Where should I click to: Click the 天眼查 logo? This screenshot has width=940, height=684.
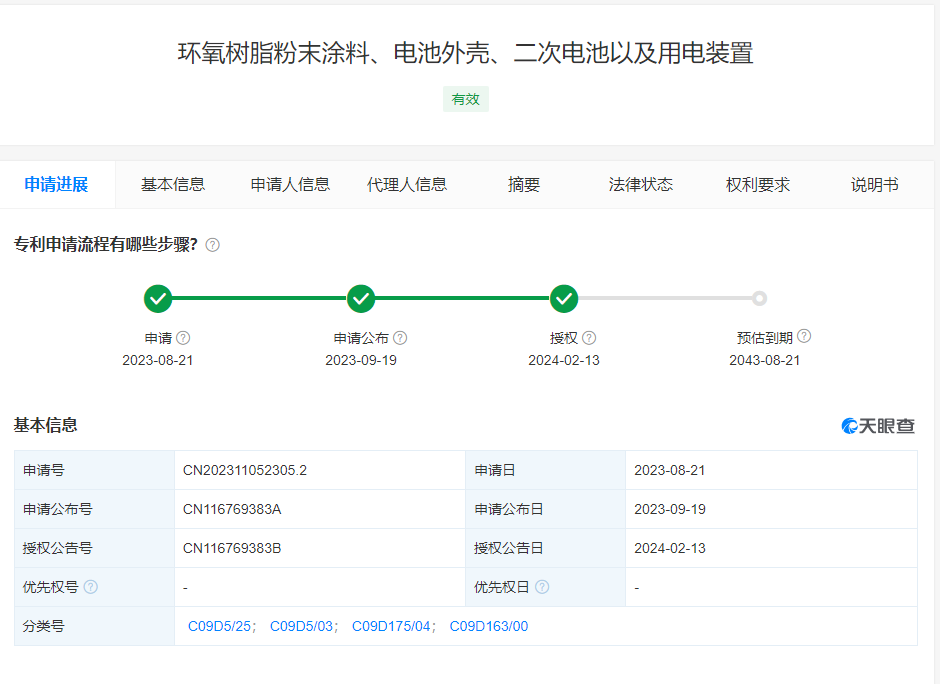878,426
